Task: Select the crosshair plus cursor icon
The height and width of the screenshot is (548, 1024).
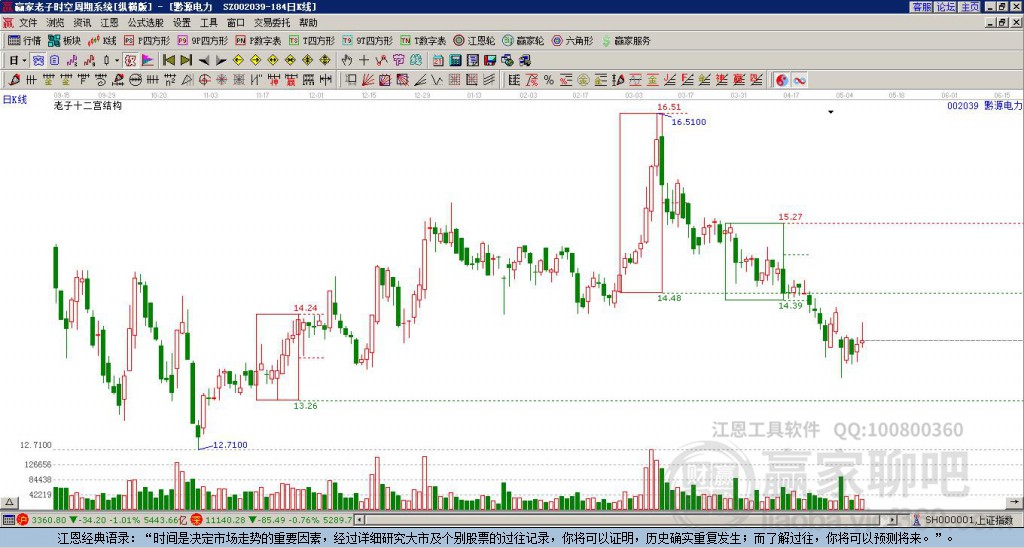Action: click(364, 61)
